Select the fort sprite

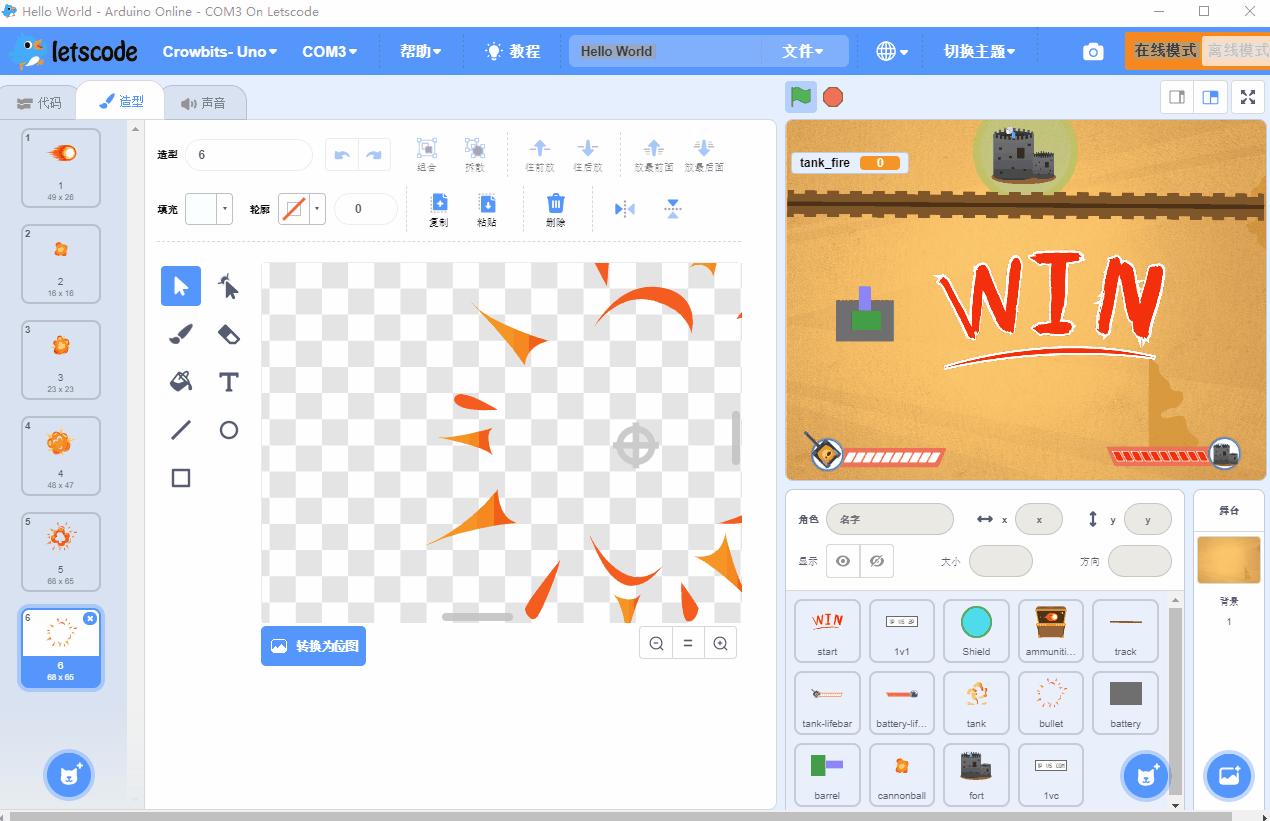(976, 775)
